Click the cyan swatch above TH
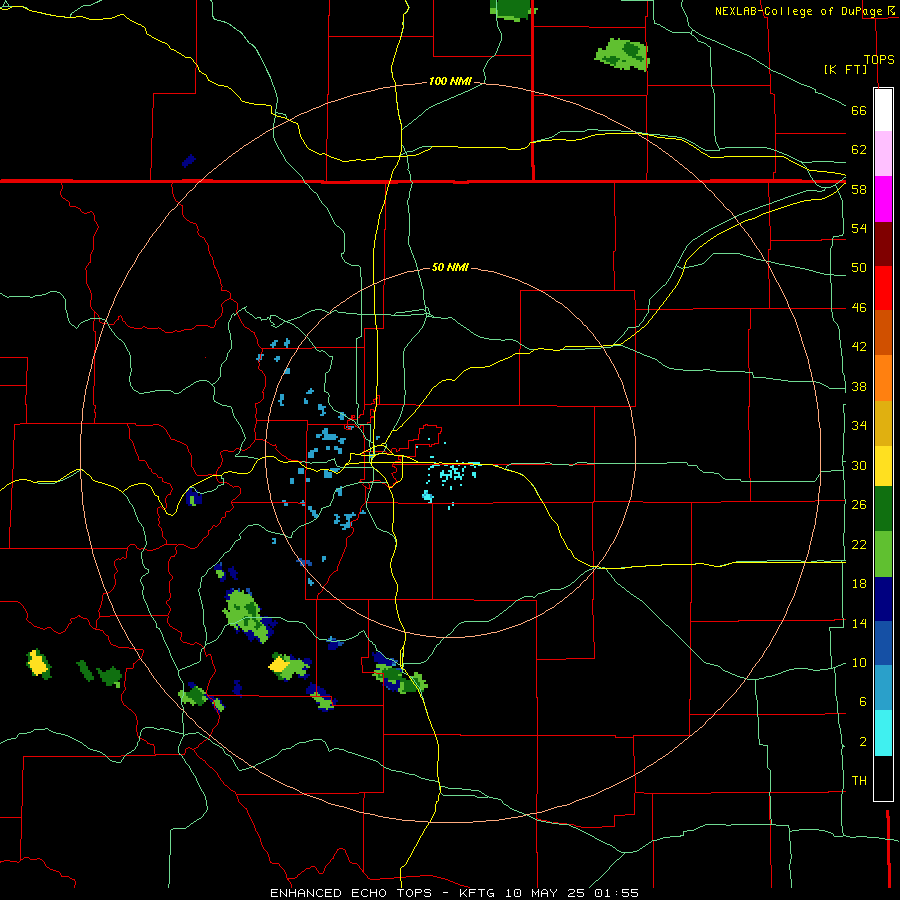This screenshot has height=900, width=900. click(x=883, y=733)
